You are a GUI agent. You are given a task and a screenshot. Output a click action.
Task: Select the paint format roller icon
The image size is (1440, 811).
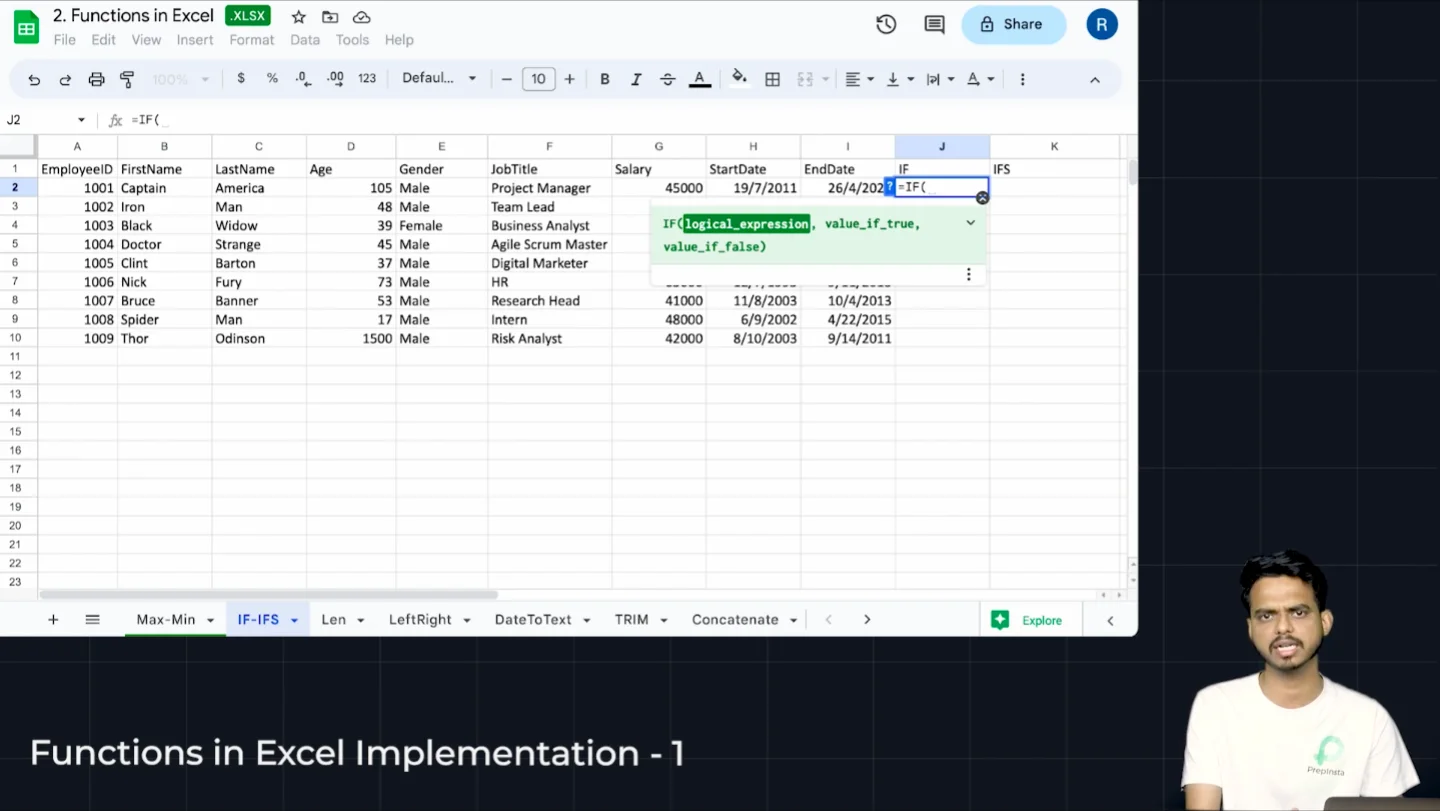point(127,79)
